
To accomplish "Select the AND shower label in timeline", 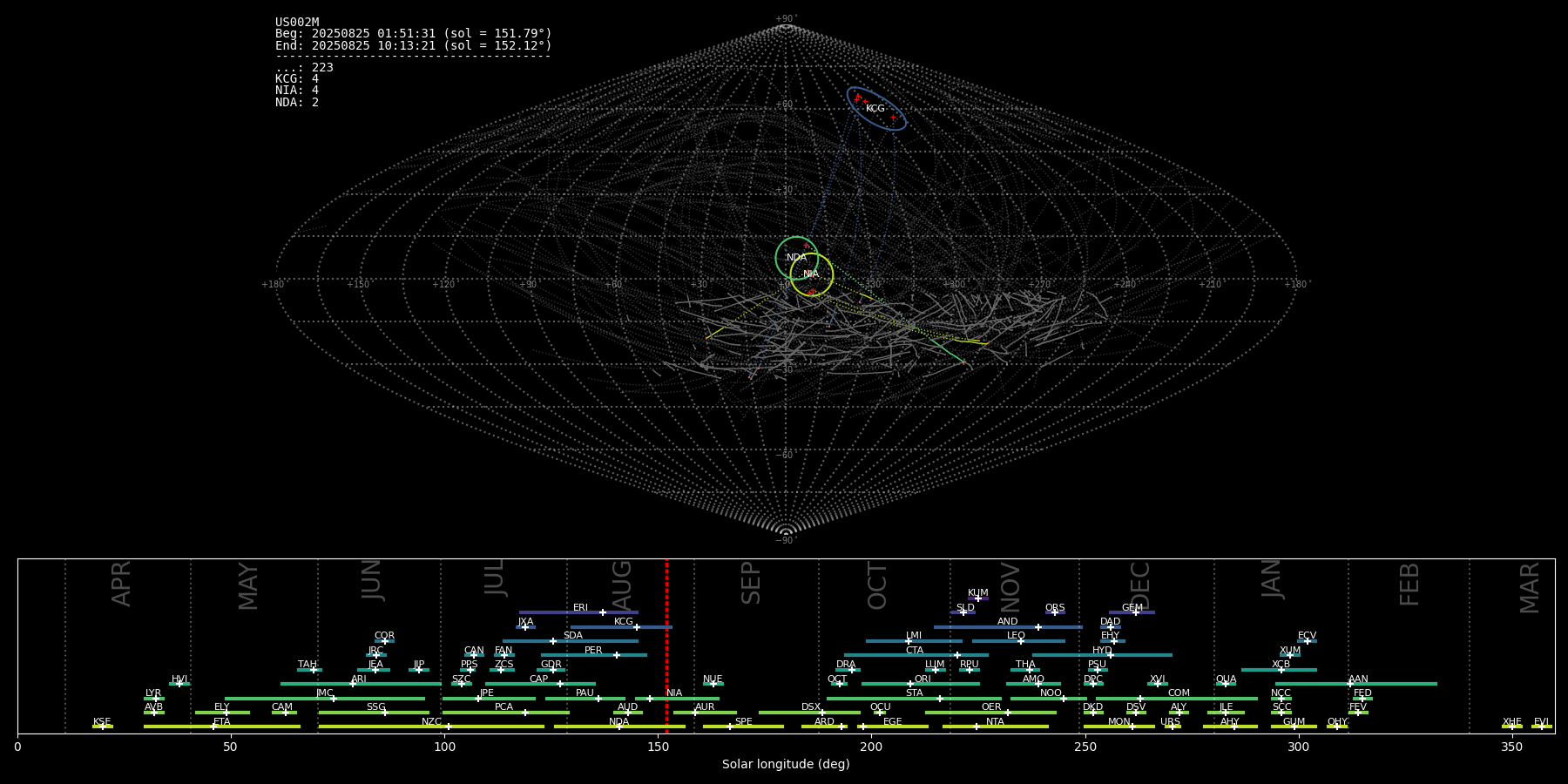I will click(x=1007, y=622).
